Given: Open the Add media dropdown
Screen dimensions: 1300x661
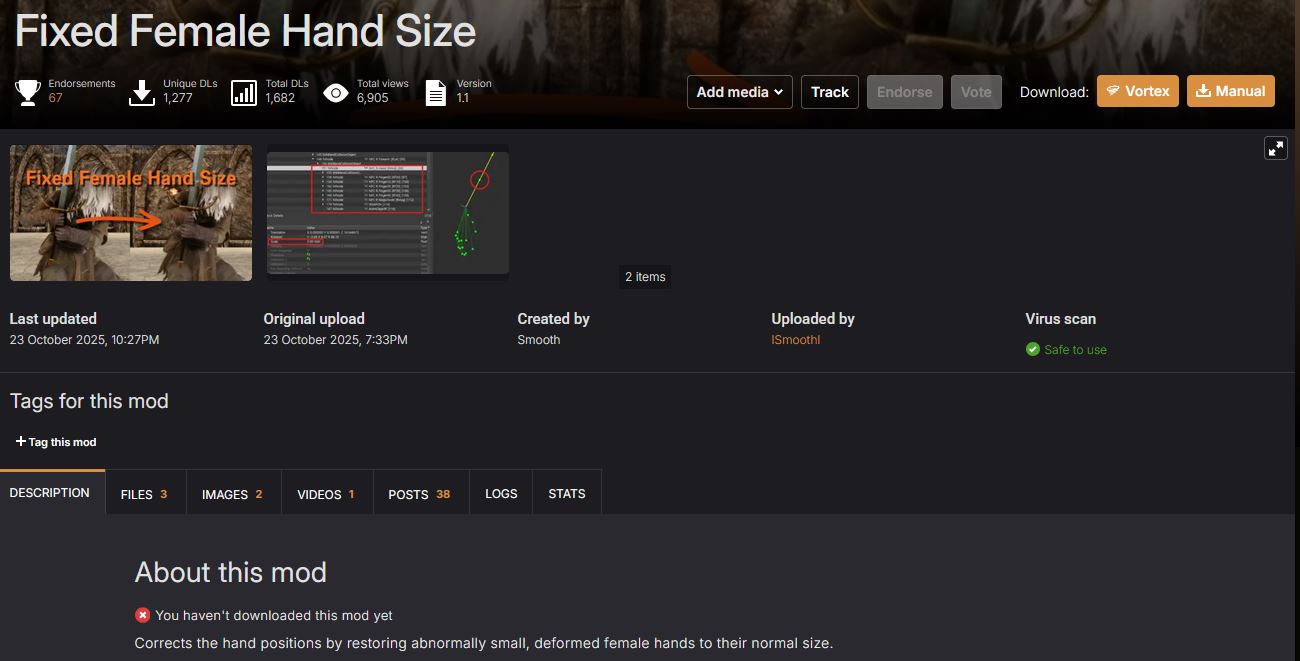Looking at the screenshot, I should (739, 92).
